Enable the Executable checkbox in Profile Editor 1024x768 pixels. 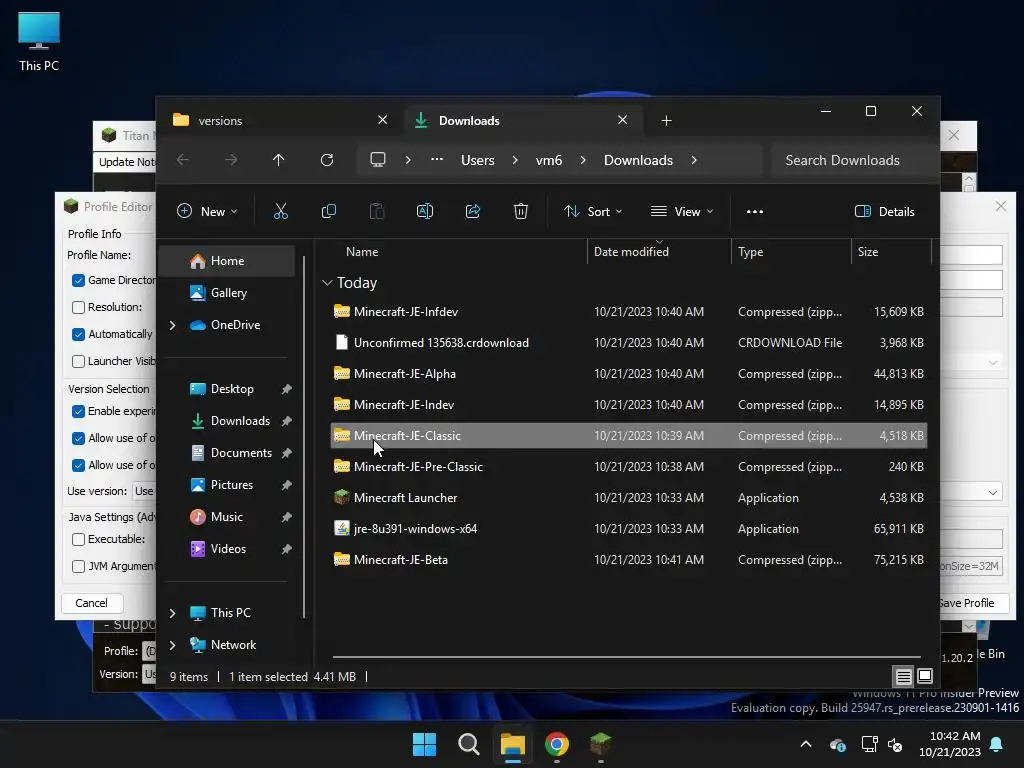[x=78, y=539]
